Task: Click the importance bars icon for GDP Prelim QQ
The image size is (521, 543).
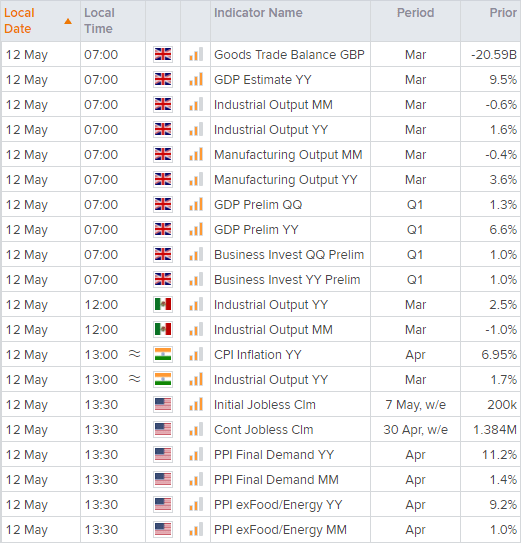Action: point(196,204)
